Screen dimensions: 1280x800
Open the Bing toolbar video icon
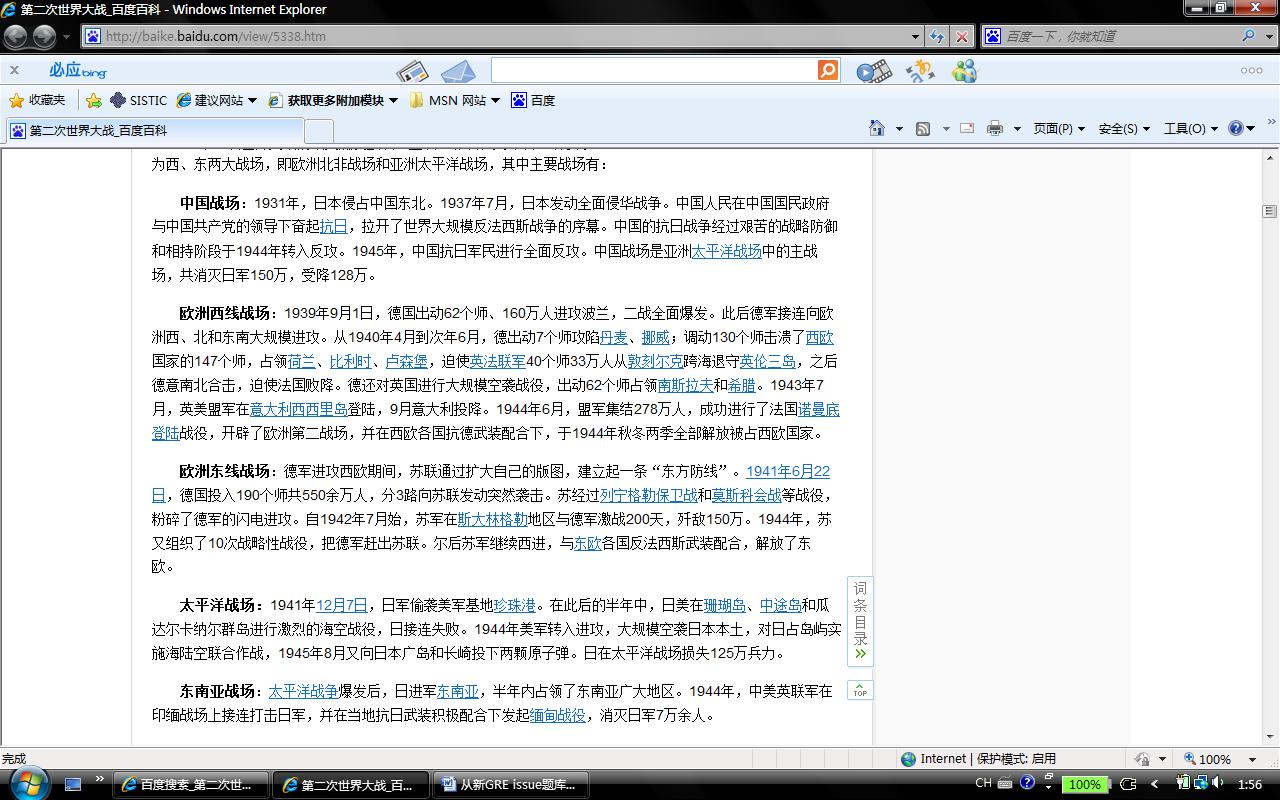pos(874,71)
